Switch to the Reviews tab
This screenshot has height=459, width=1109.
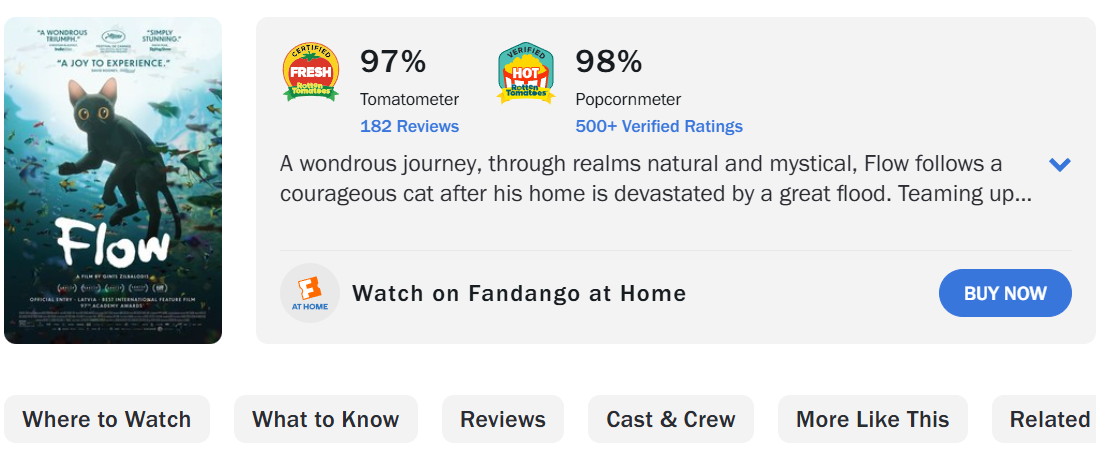[x=503, y=419]
